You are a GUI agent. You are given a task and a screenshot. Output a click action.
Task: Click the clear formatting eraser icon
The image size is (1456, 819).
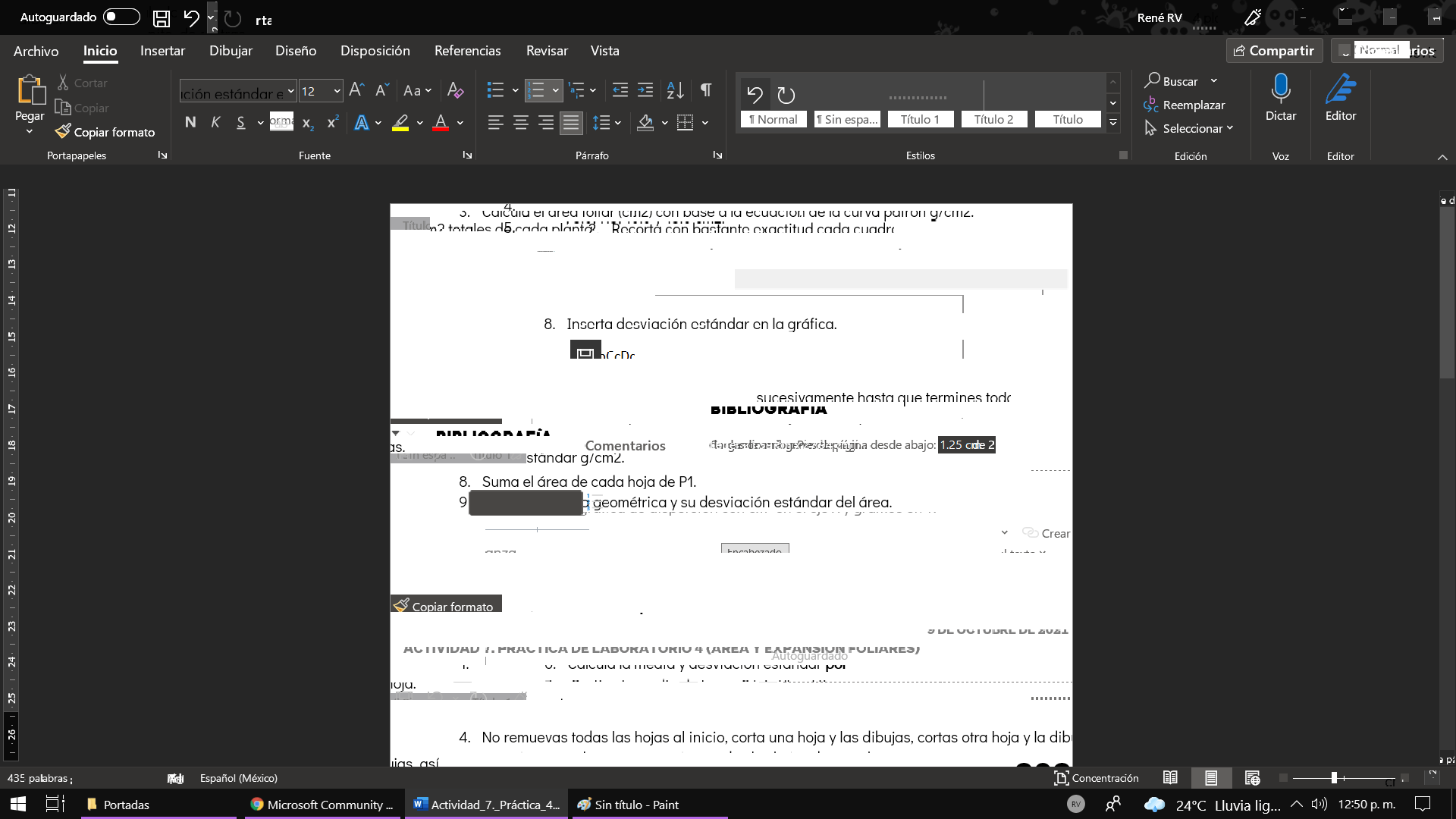click(x=455, y=90)
